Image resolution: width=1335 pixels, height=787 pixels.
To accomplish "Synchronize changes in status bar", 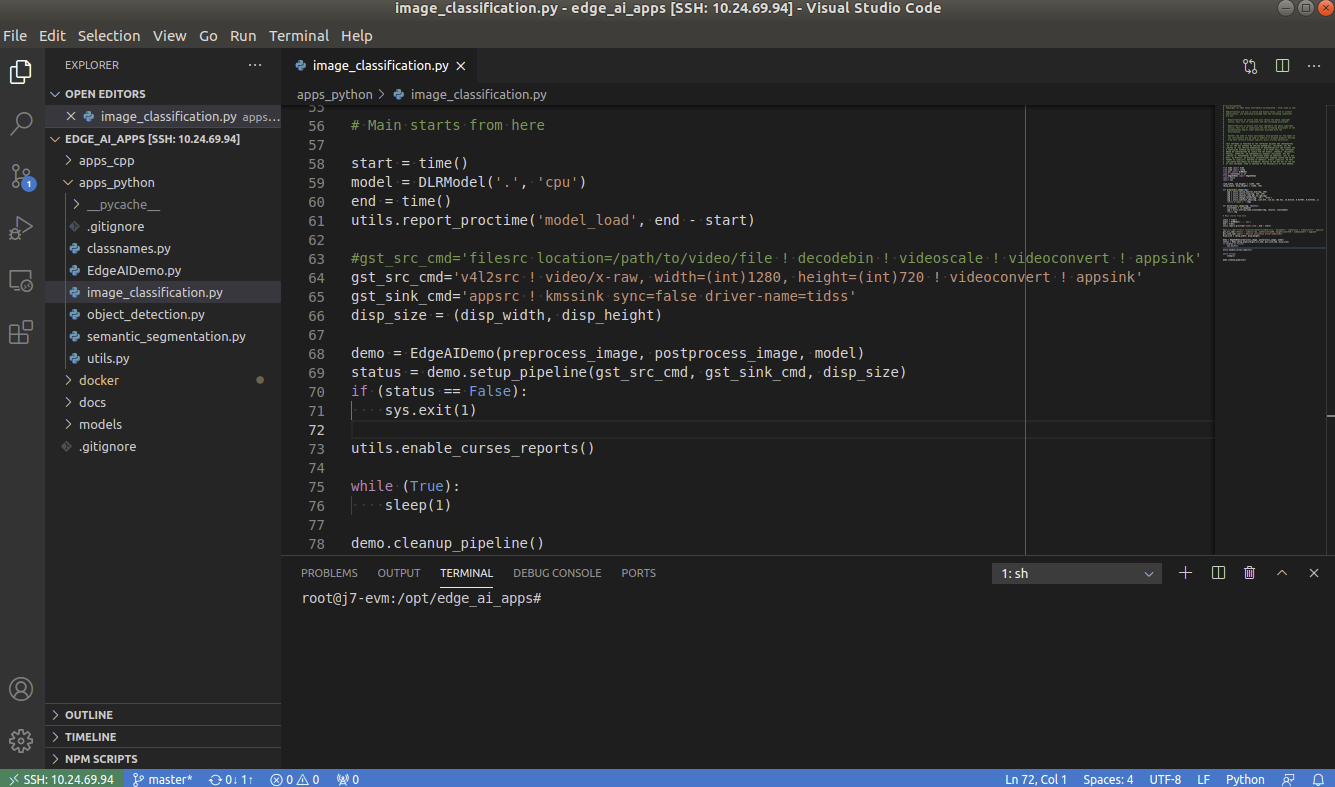I will pyautogui.click(x=231, y=779).
